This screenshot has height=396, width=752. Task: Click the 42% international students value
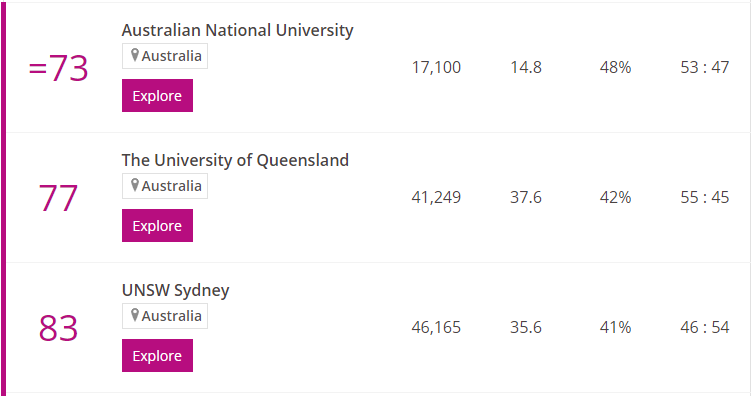point(615,197)
